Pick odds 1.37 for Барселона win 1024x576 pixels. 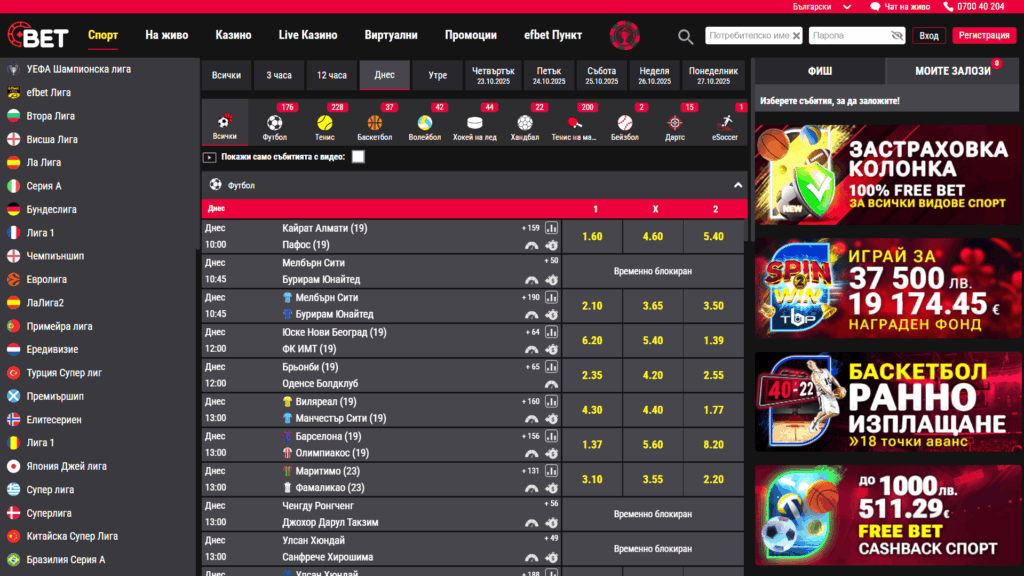[592, 444]
